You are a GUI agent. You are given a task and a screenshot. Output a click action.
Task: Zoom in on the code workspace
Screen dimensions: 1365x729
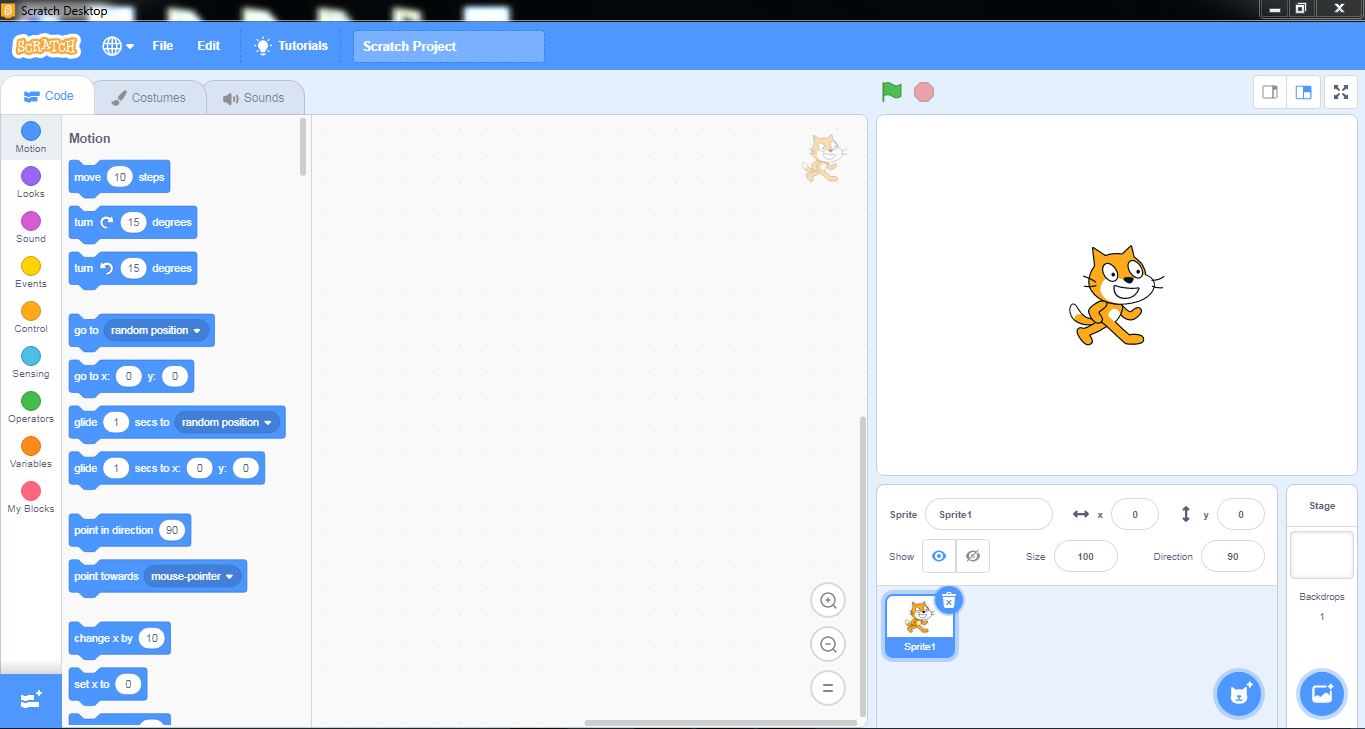(828, 601)
